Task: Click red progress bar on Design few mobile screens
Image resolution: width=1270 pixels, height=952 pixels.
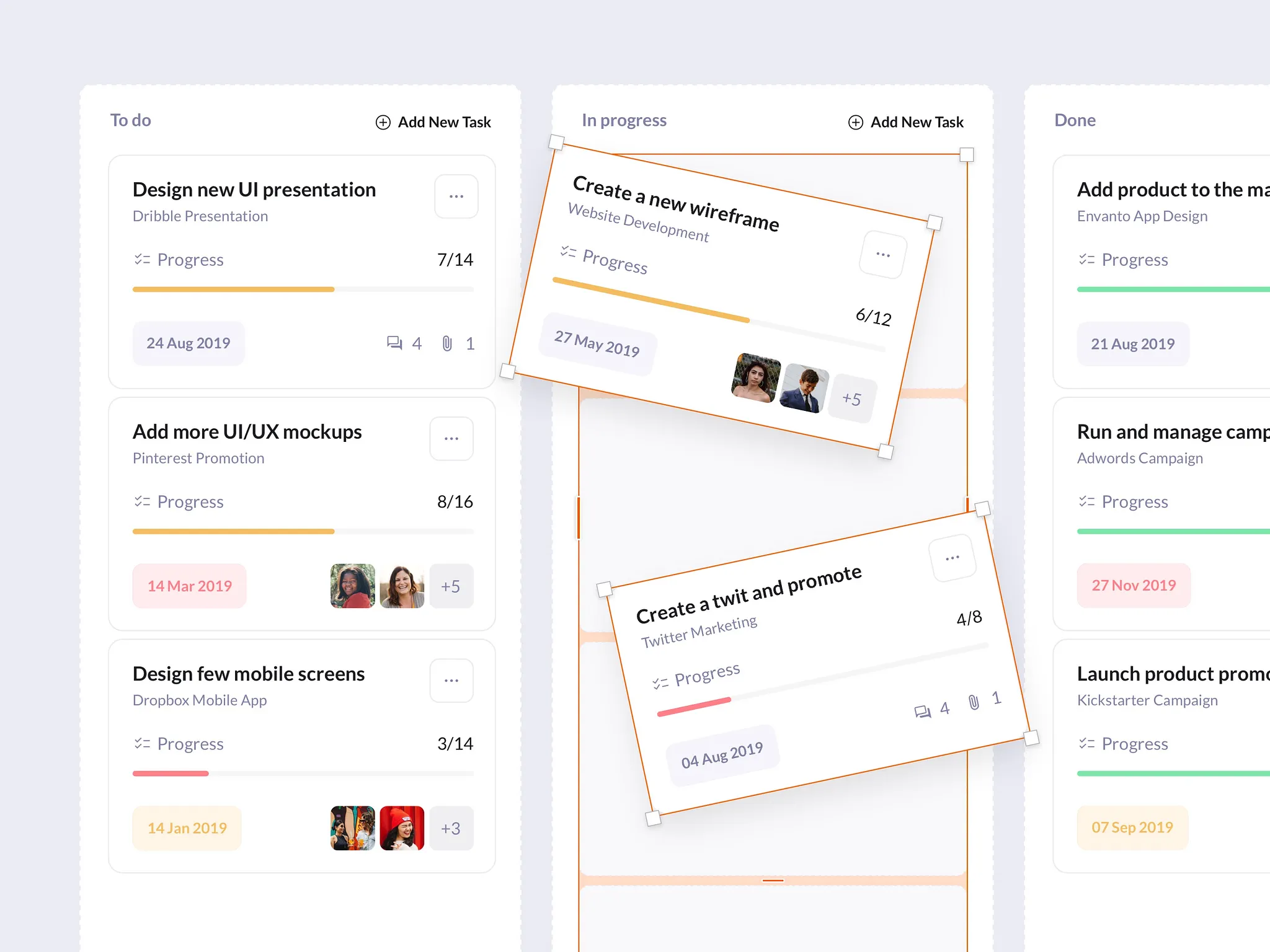Action: (171, 773)
